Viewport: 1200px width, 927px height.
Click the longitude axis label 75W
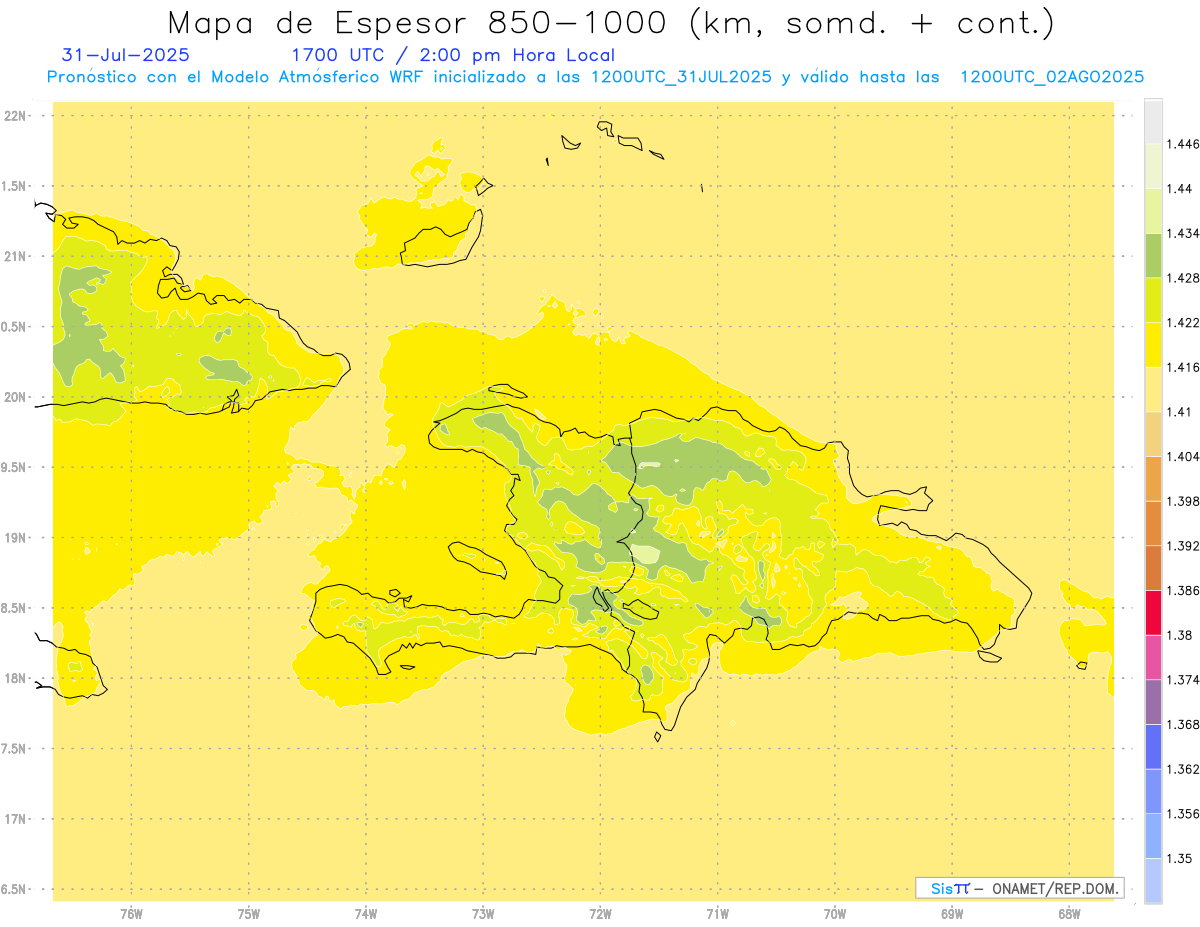click(248, 914)
